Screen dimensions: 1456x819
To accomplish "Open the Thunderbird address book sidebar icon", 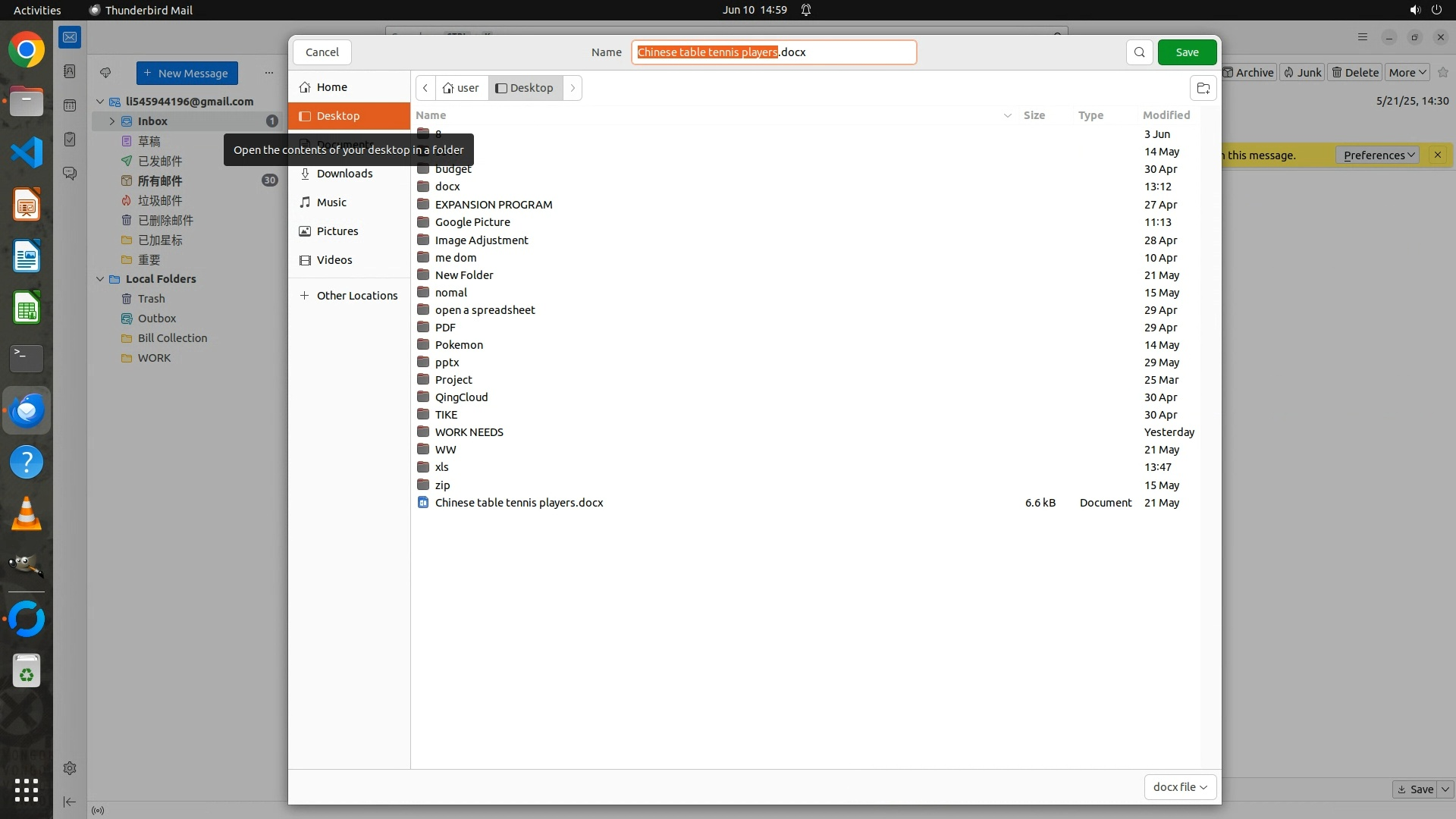I will pos(70,71).
